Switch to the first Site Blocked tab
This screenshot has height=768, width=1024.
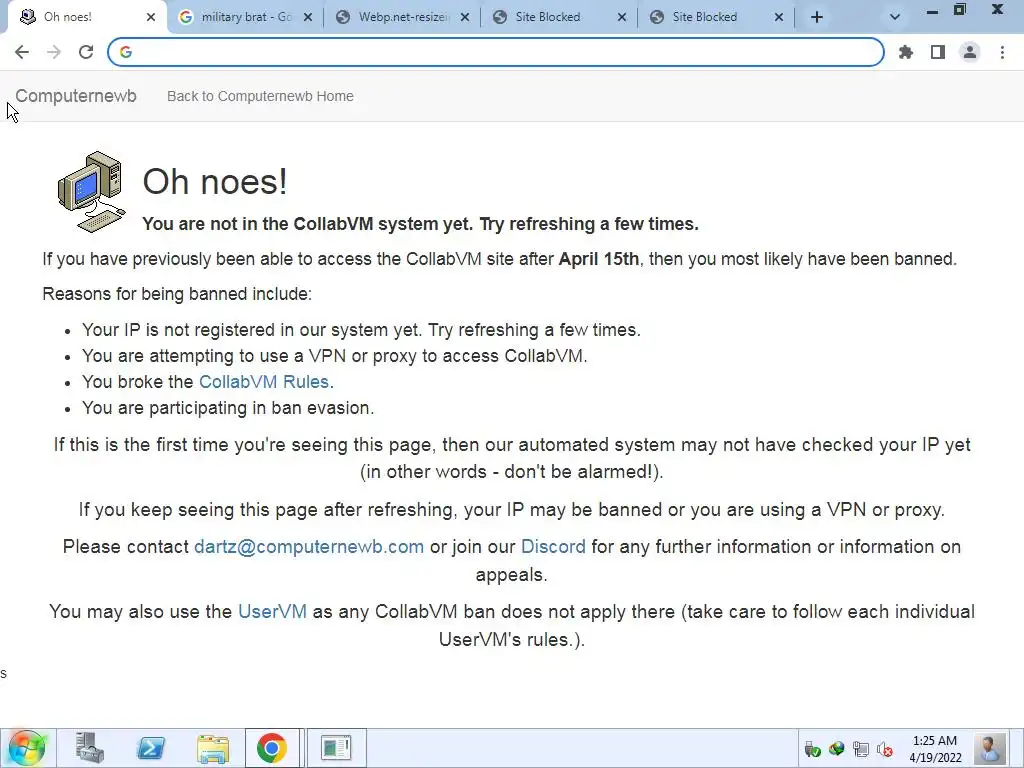(560, 17)
